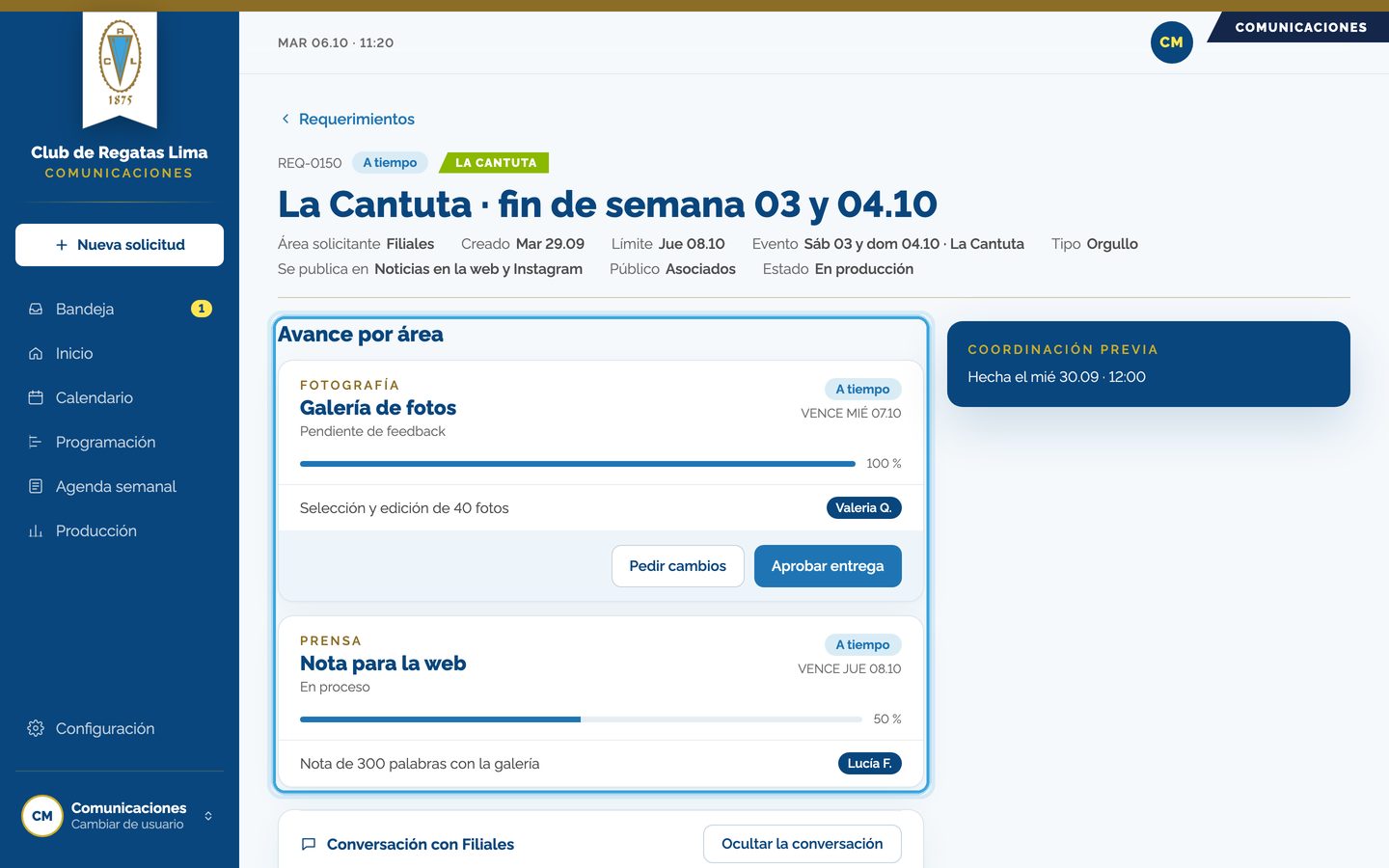This screenshot has height=868, width=1389.
Task: Click the Conversación con Filiales heading
Action: coord(421,844)
